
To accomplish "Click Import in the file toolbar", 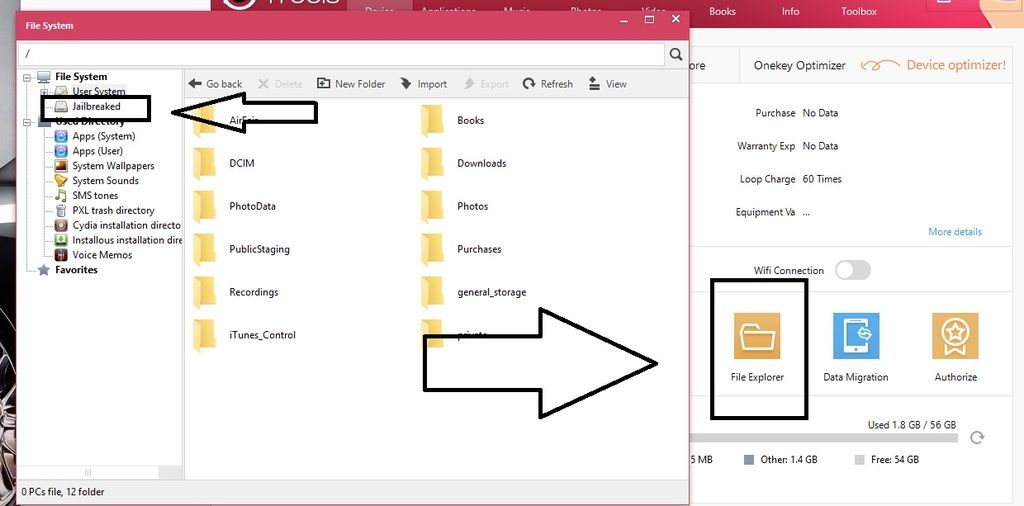I will click(424, 84).
